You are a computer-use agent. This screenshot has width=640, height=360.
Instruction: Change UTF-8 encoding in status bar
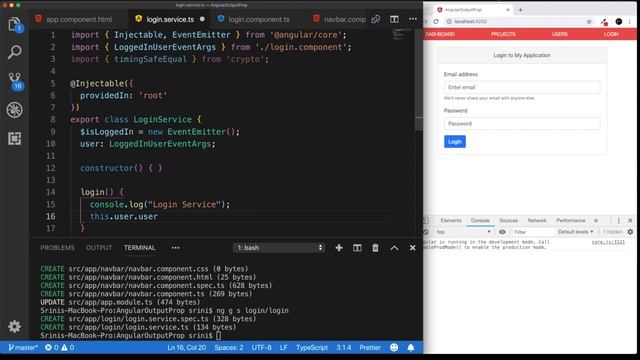click(x=261, y=347)
